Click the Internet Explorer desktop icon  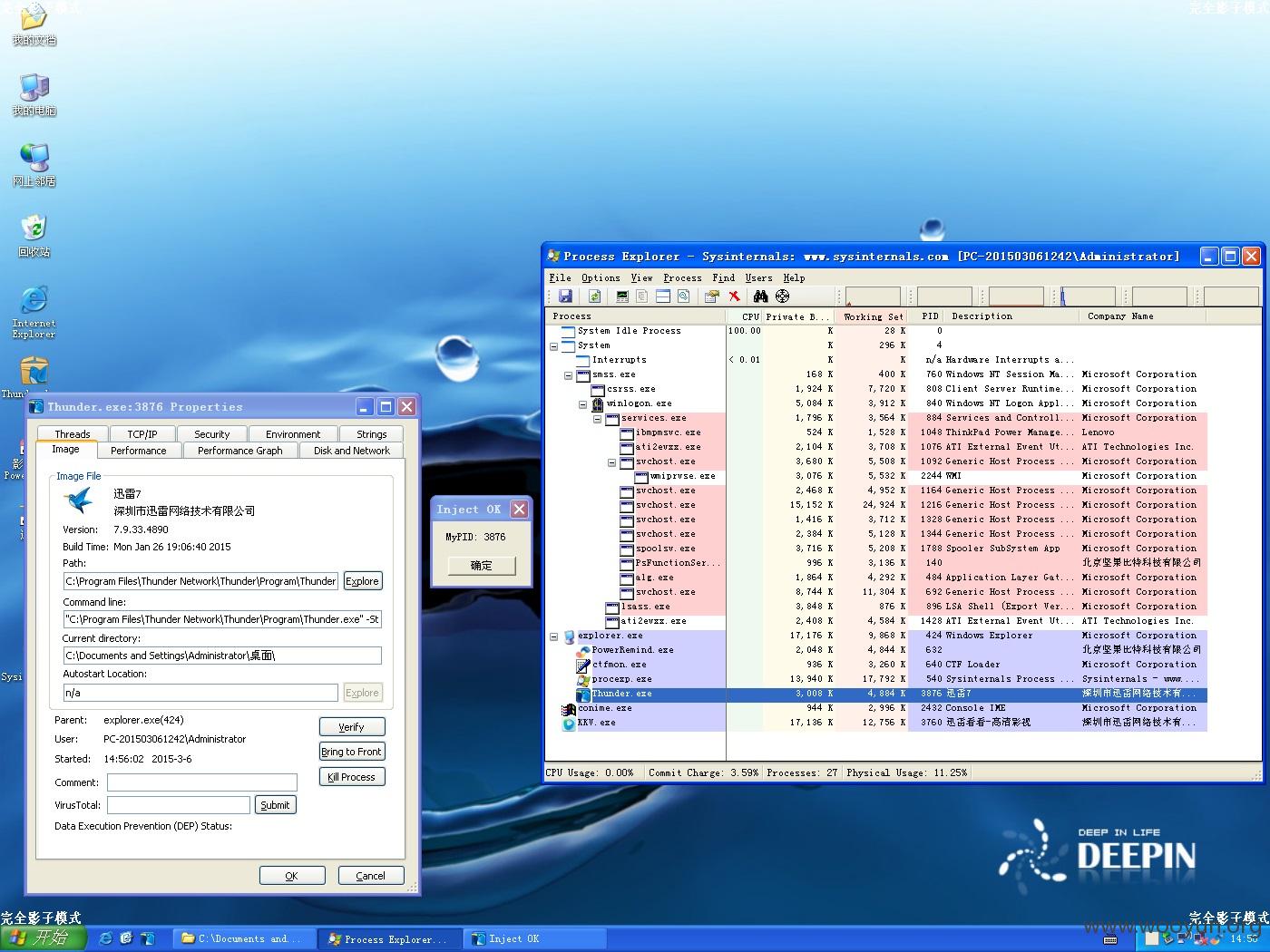[34, 312]
